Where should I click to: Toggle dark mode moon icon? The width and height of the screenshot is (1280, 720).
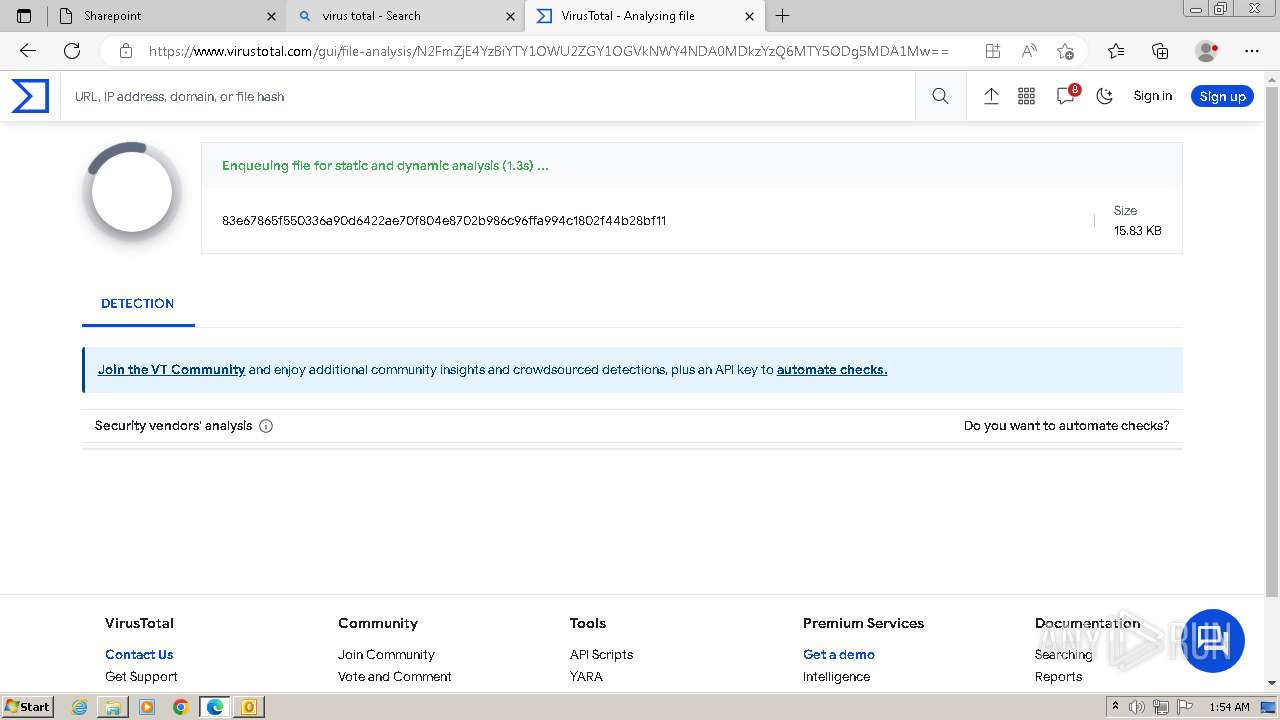[x=1105, y=96]
